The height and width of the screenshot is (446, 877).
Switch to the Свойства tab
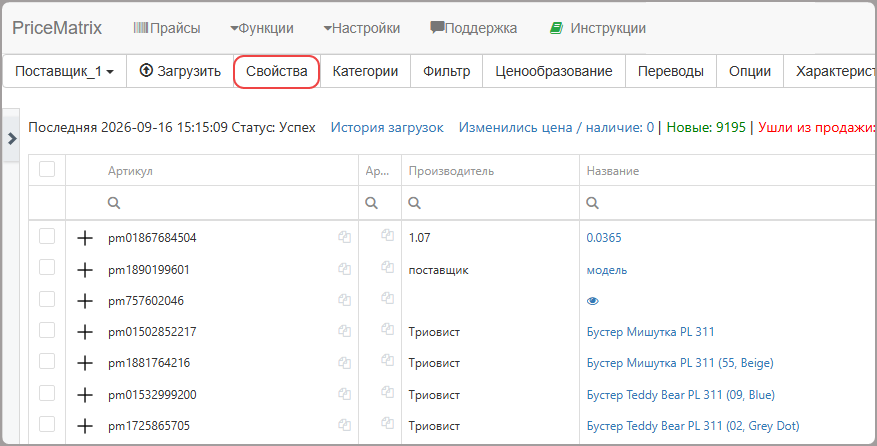(x=276, y=72)
